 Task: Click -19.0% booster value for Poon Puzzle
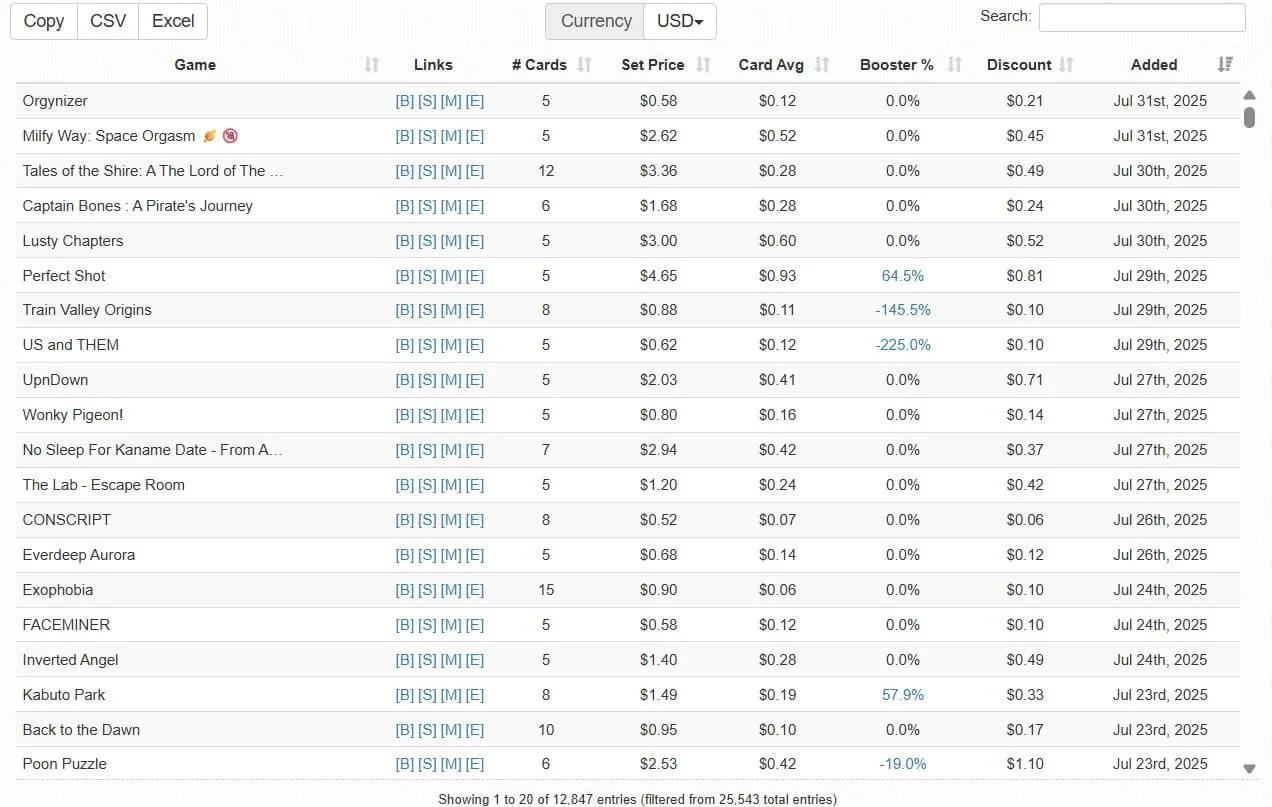click(x=903, y=764)
